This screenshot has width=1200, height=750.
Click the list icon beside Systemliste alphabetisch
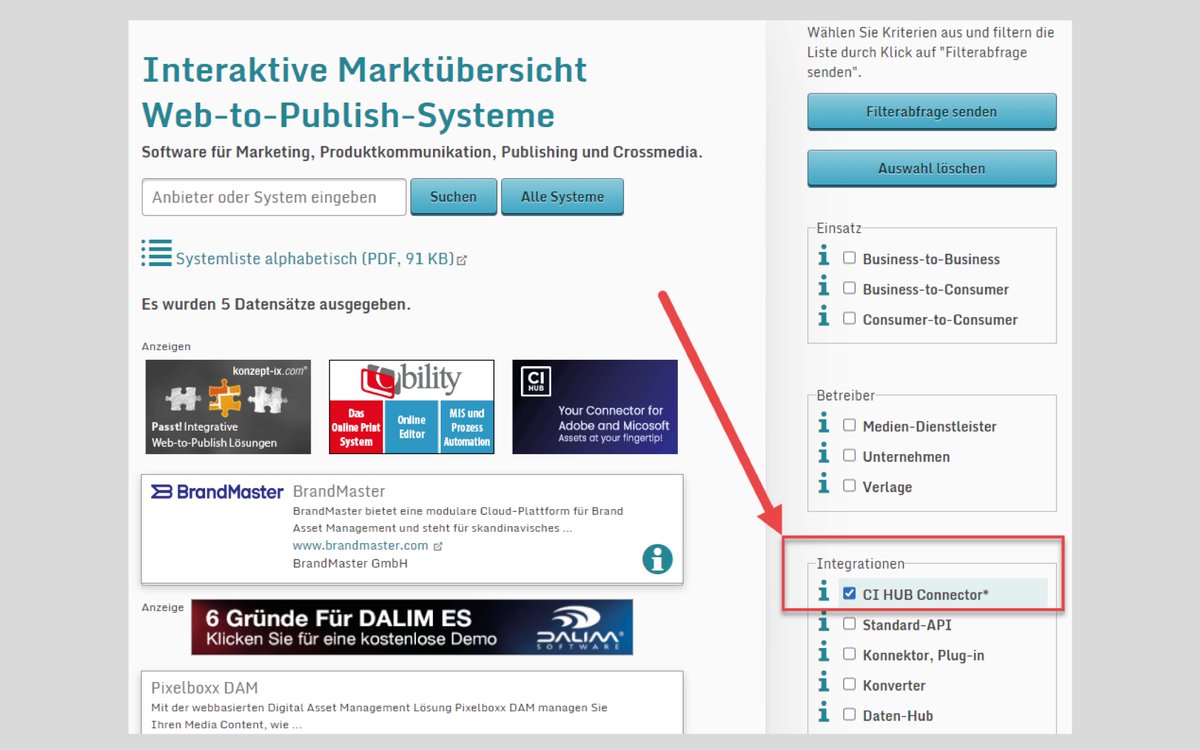click(x=156, y=253)
